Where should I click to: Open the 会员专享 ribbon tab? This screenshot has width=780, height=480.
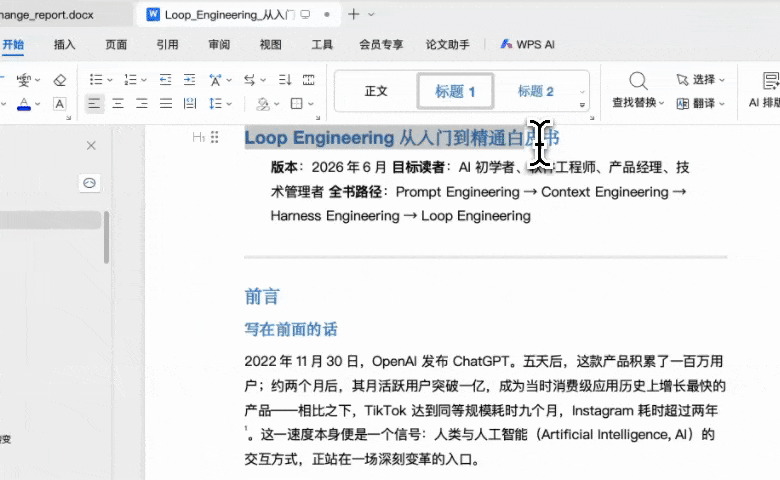tap(381, 44)
